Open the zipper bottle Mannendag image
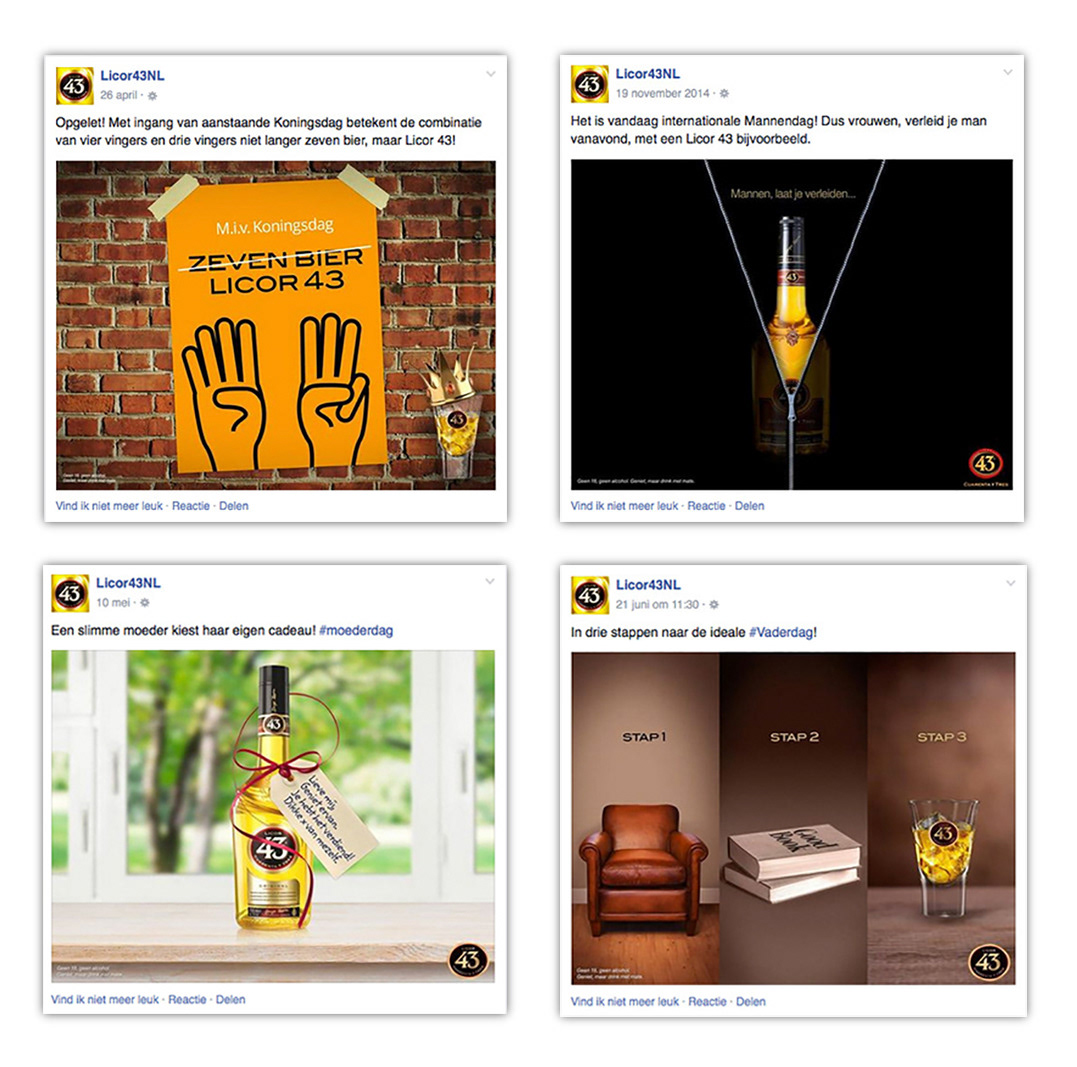 tap(791, 324)
